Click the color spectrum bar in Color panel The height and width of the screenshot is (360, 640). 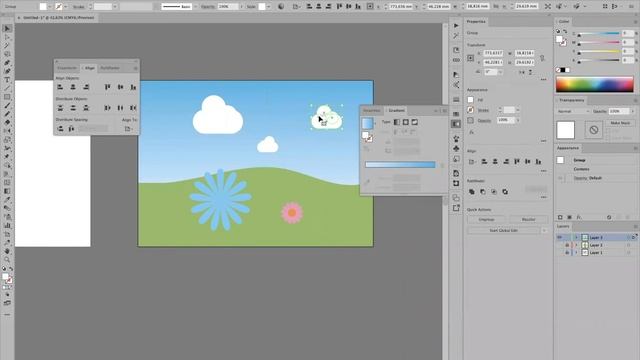tap(595, 84)
